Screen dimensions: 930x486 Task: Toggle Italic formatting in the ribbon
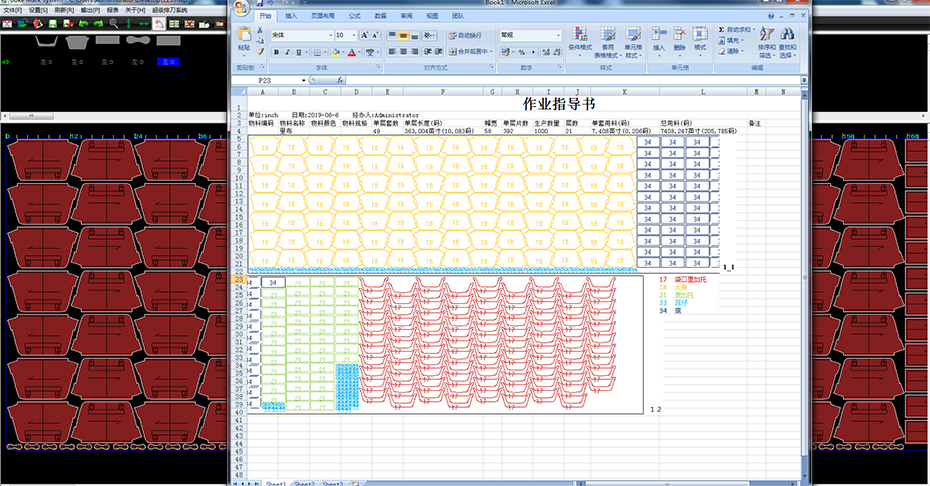pyautogui.click(x=286, y=52)
